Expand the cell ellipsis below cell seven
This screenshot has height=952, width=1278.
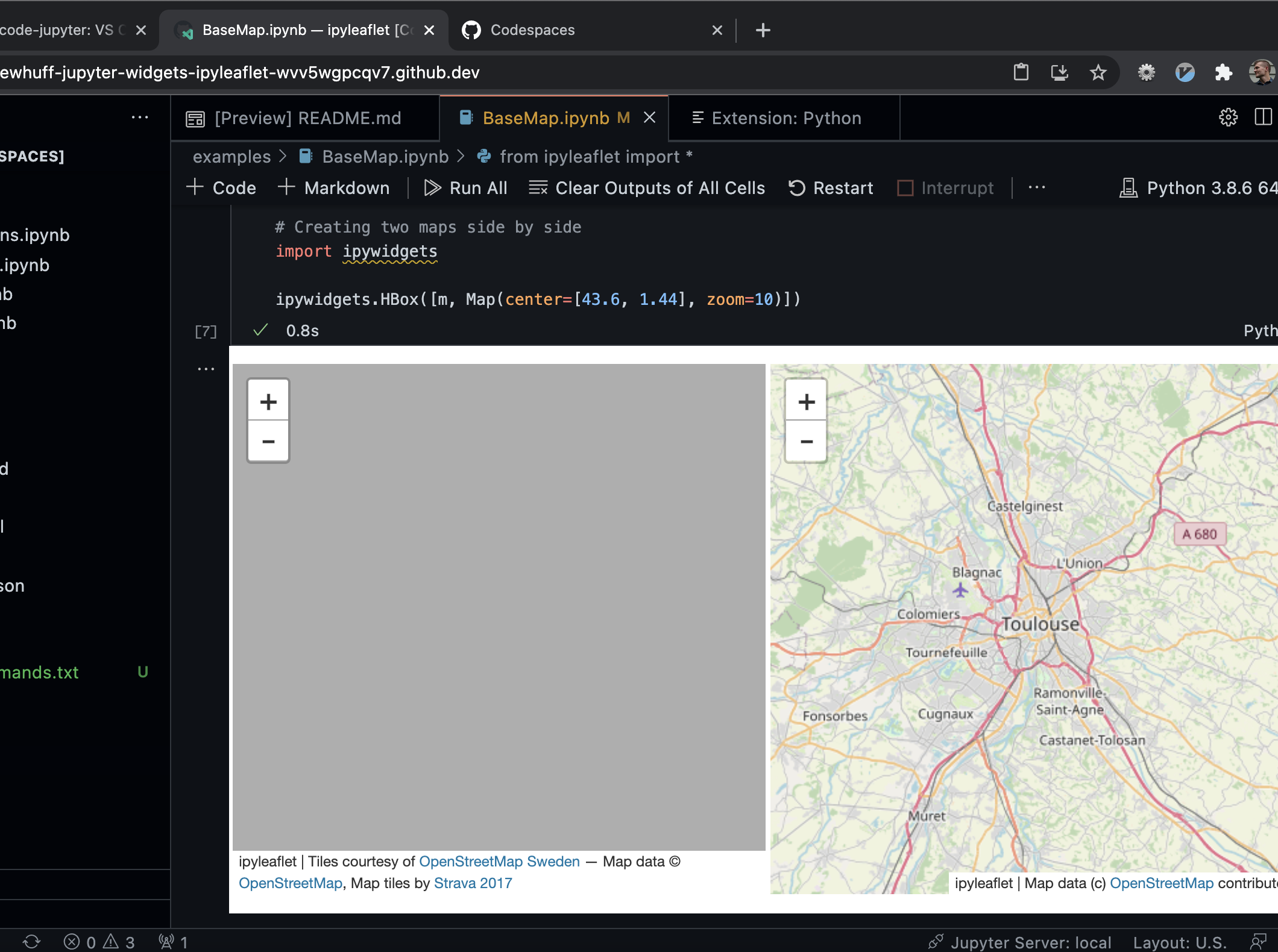[x=206, y=368]
